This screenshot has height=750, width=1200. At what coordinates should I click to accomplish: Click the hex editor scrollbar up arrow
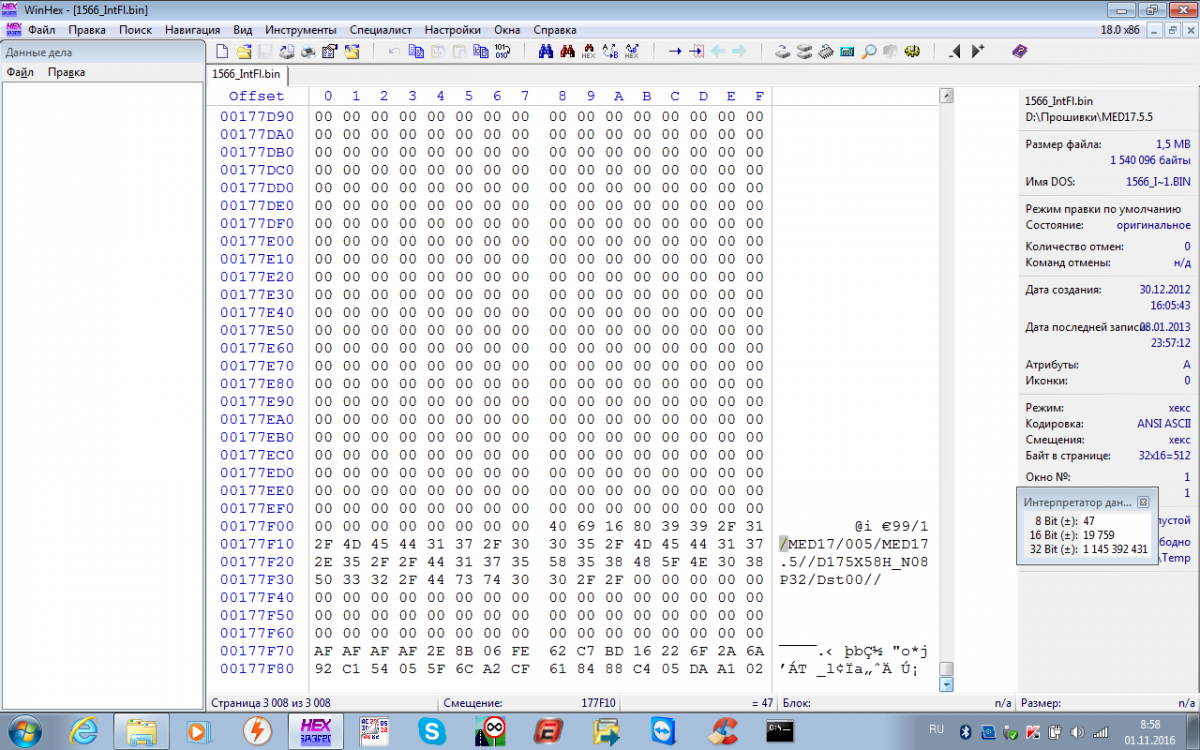[946, 96]
